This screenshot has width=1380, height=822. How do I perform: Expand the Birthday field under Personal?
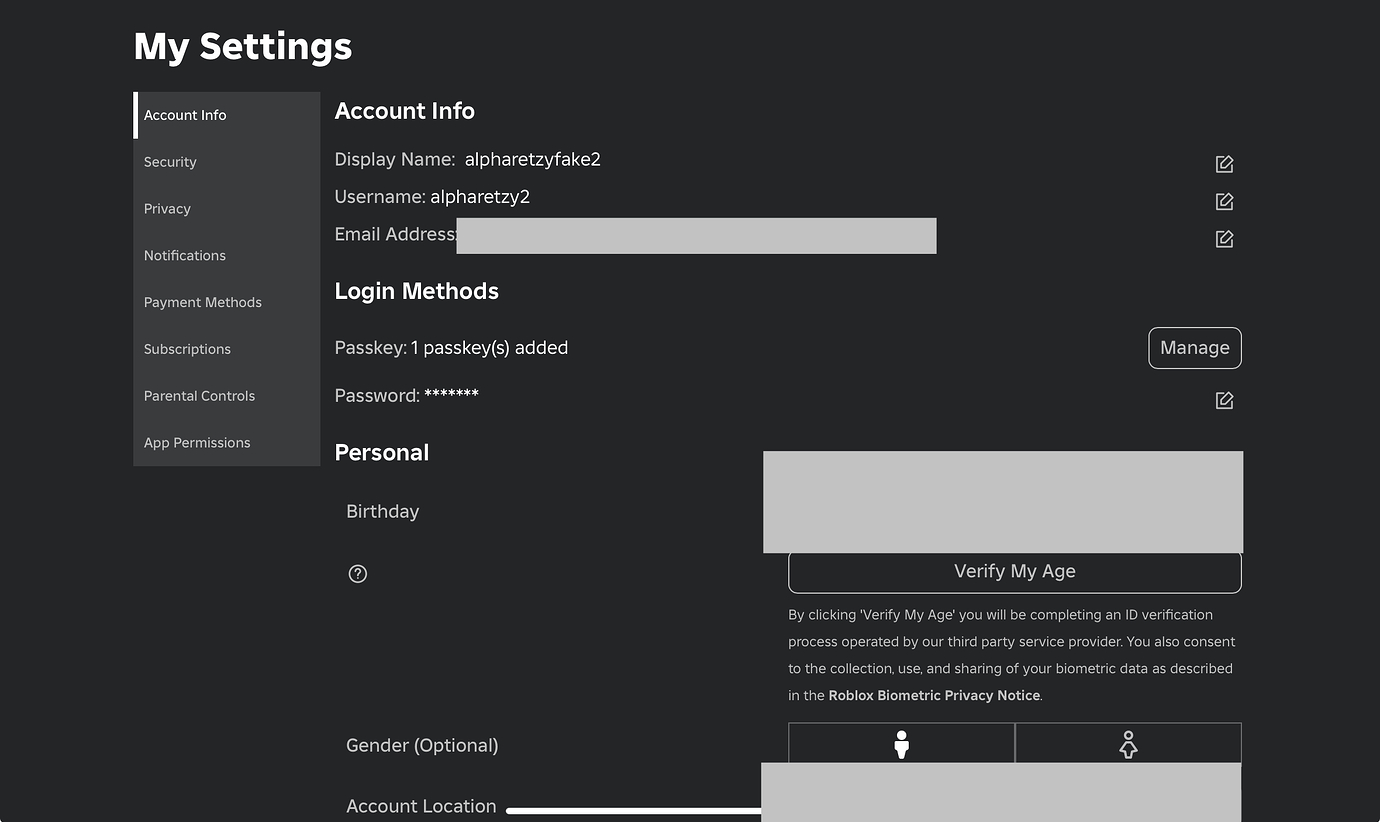(x=1003, y=501)
